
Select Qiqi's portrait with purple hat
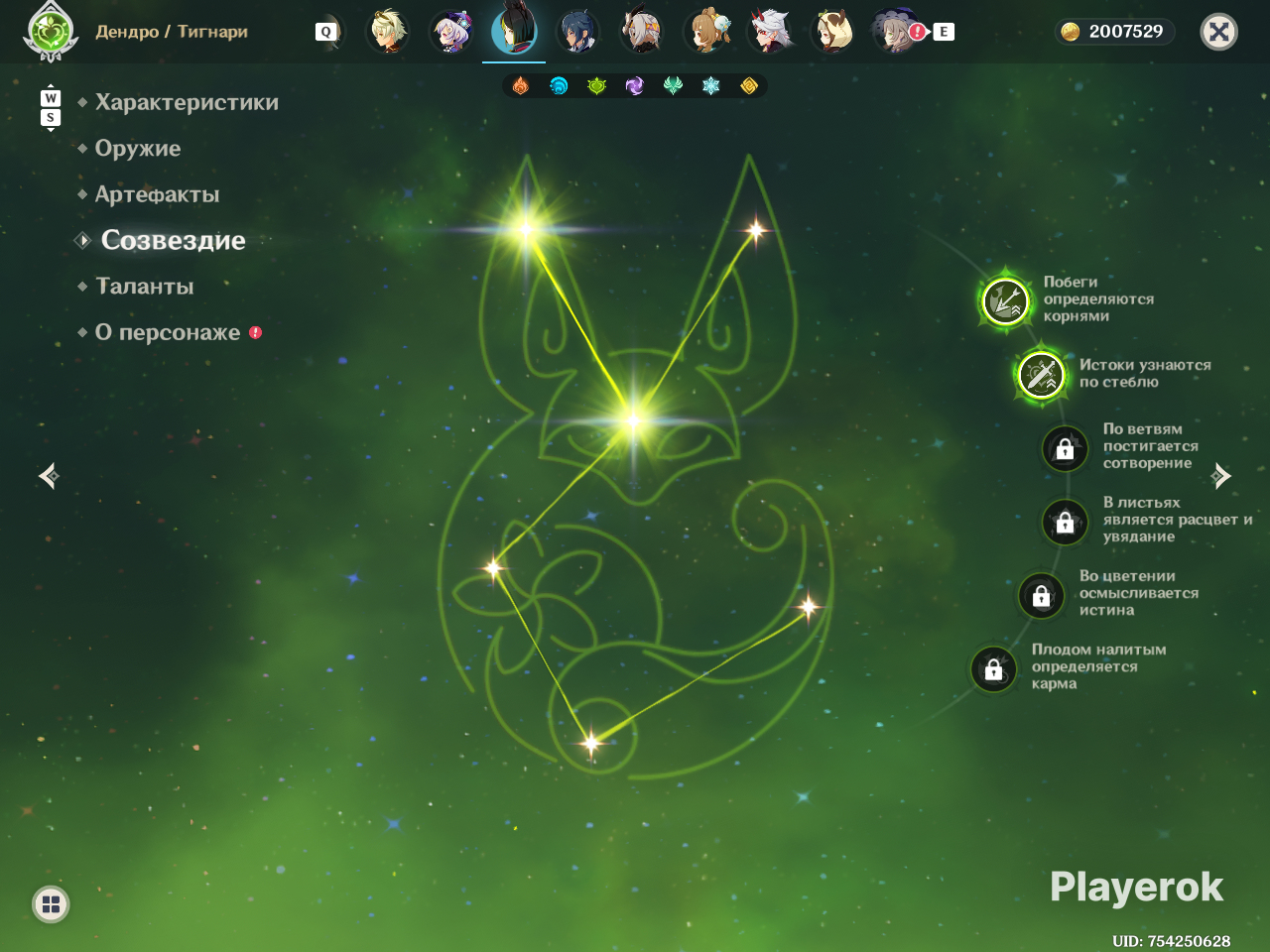[451, 32]
